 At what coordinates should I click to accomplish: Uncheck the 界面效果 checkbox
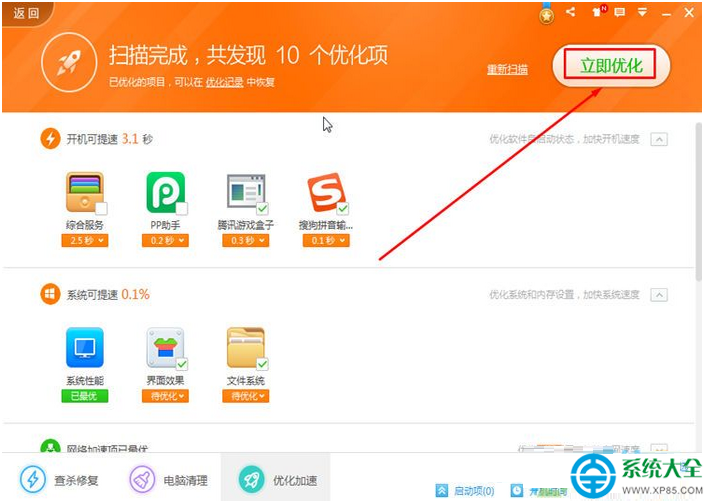tap(182, 364)
